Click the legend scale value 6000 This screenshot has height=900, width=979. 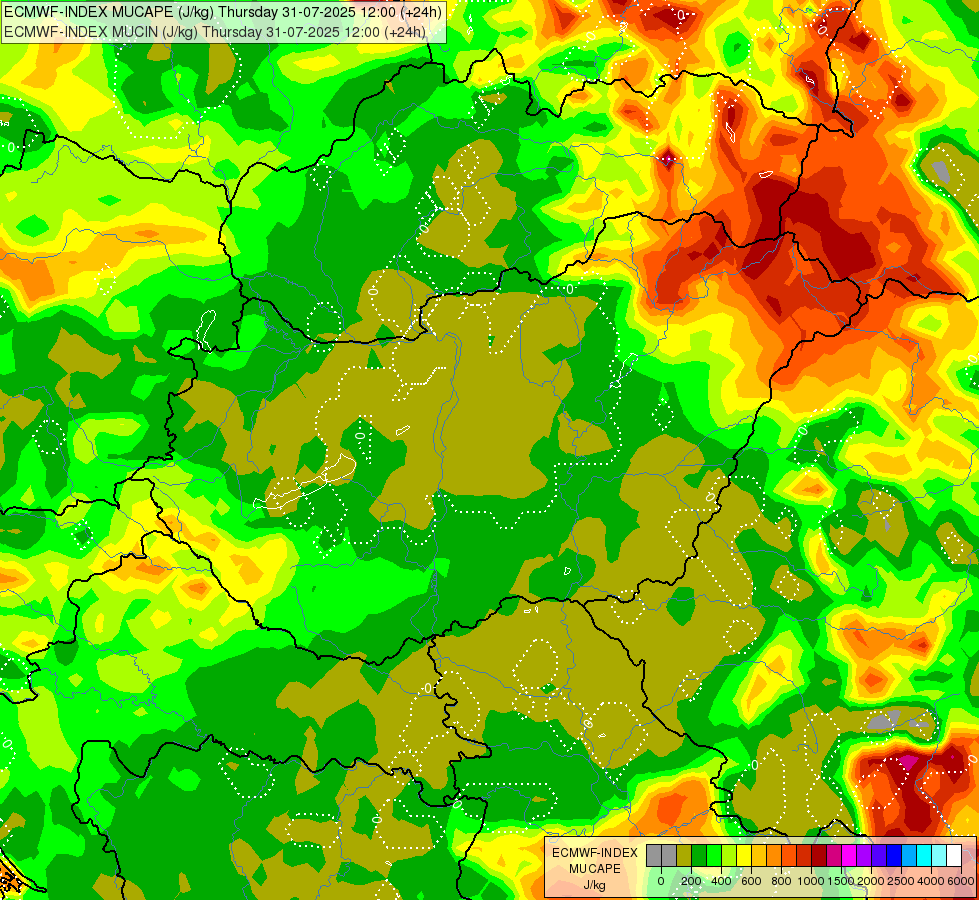click(x=961, y=881)
